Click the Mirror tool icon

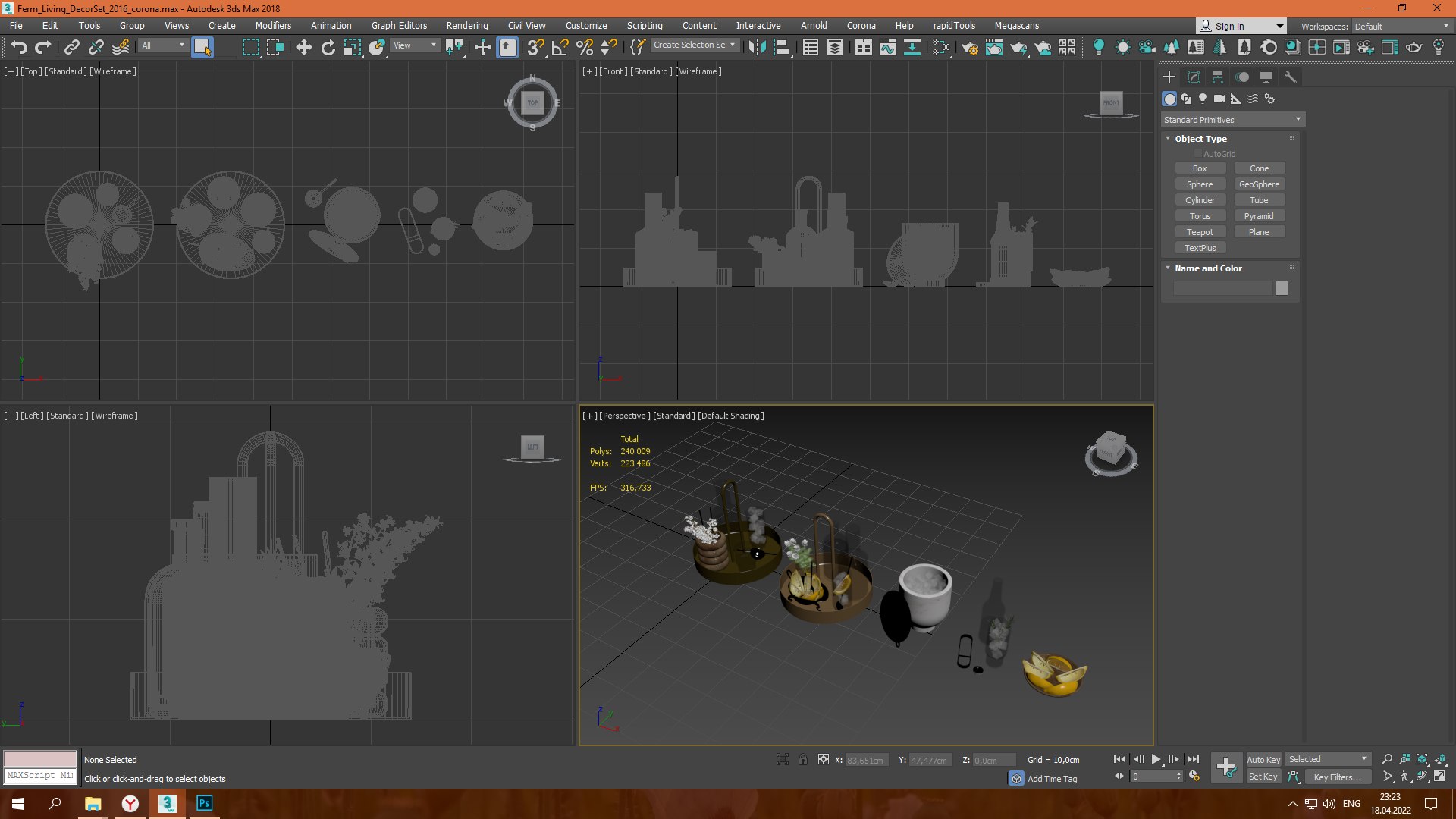point(756,47)
